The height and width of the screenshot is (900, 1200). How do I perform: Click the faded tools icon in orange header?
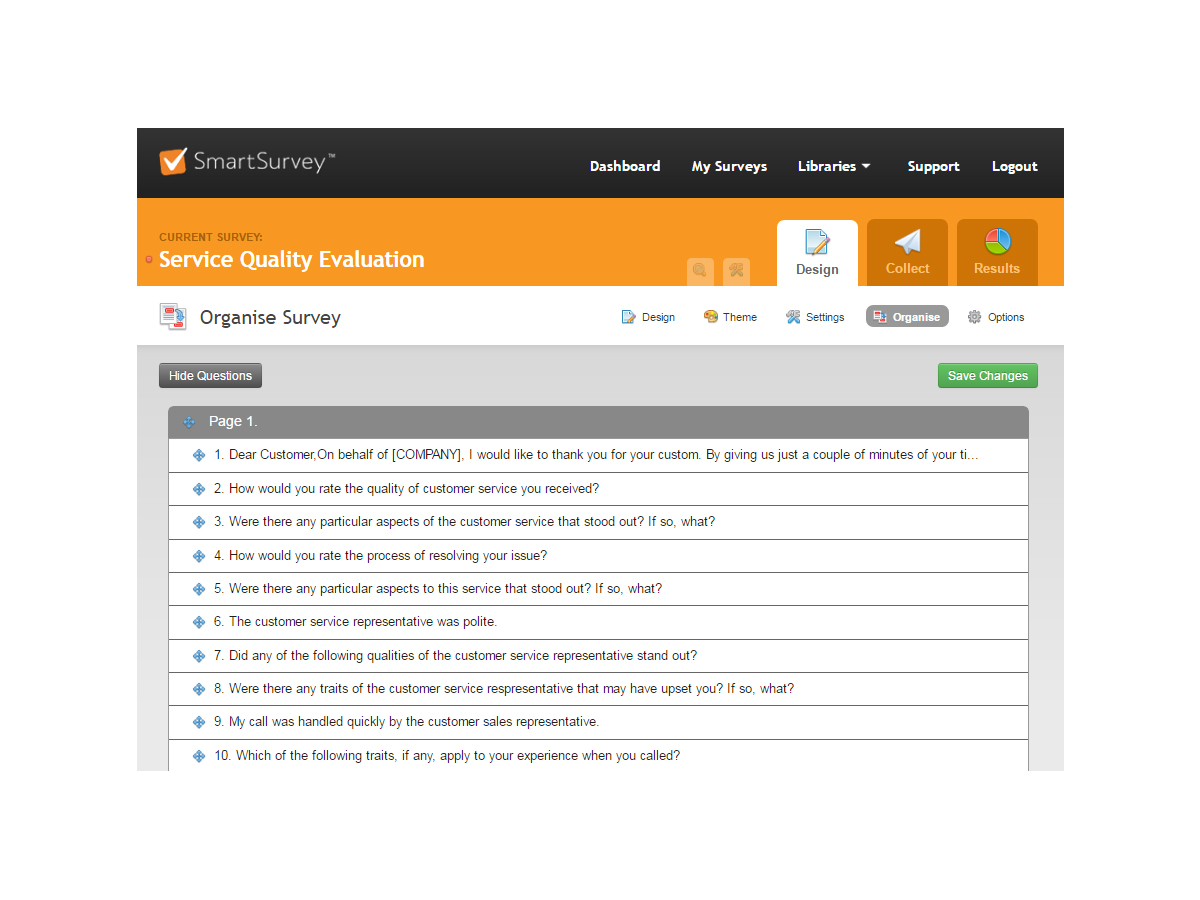(736, 271)
